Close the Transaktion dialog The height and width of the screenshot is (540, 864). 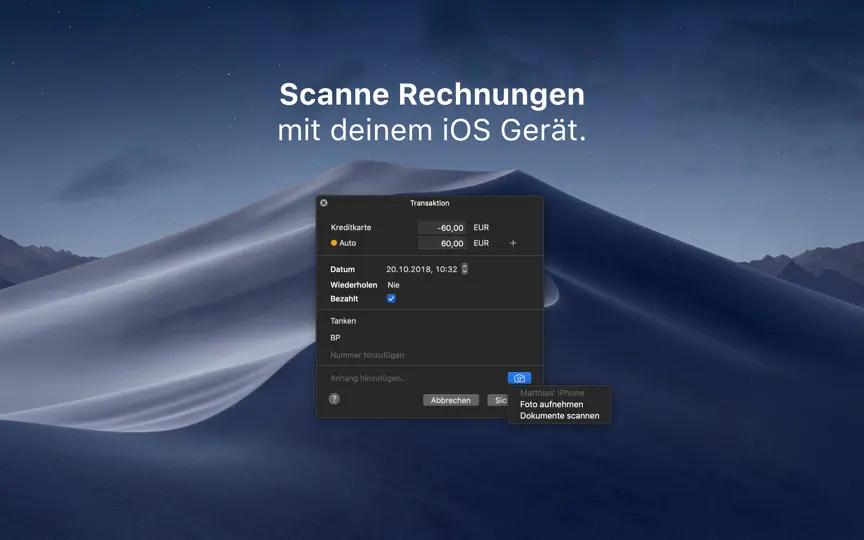coord(324,203)
